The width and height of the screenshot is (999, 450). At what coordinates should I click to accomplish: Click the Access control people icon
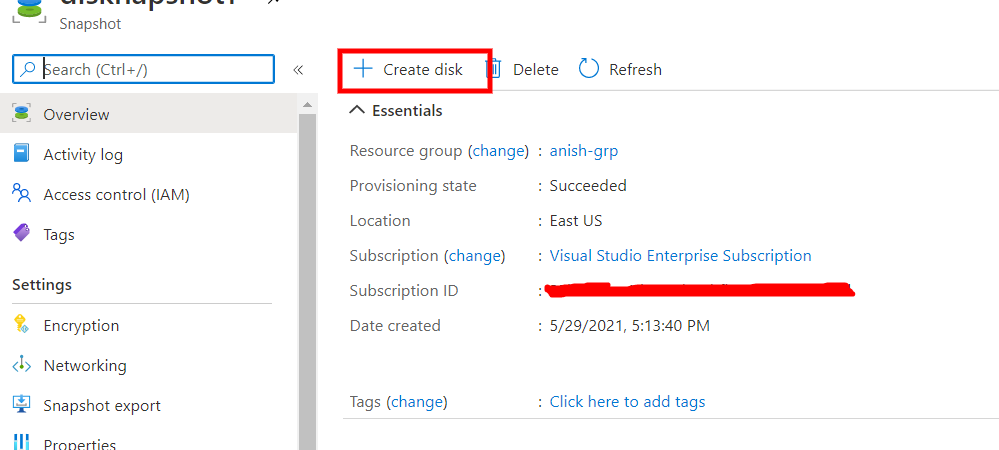click(x=22, y=194)
